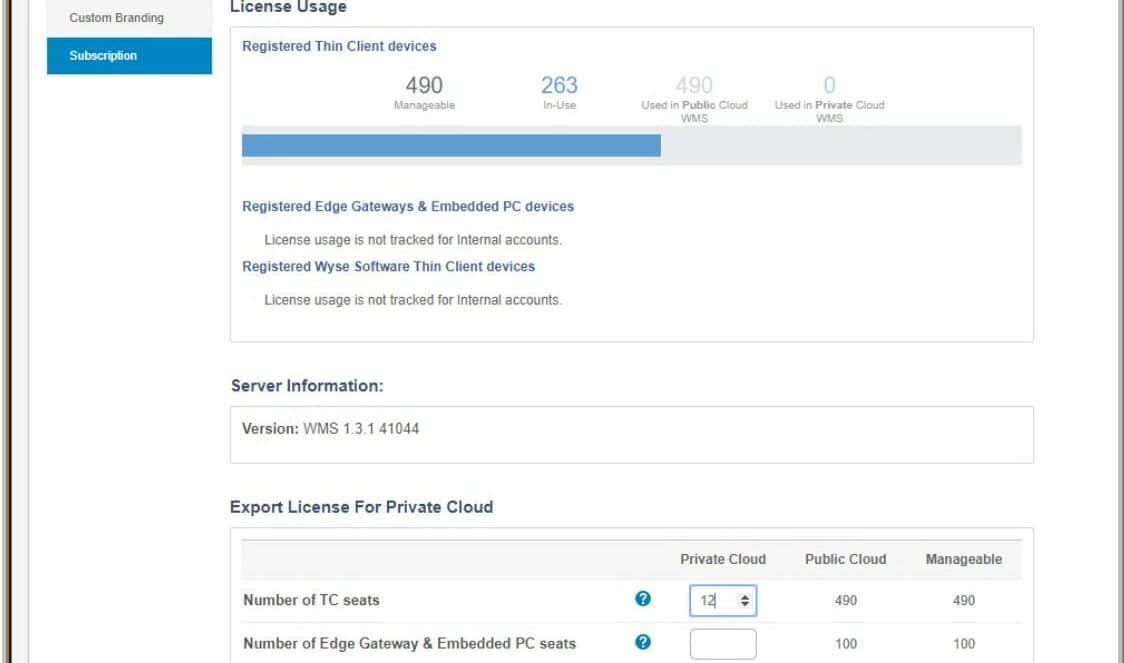The width and height of the screenshot is (1124, 663).
Task: Click the Public Cloud column header
Action: pyautogui.click(x=845, y=559)
